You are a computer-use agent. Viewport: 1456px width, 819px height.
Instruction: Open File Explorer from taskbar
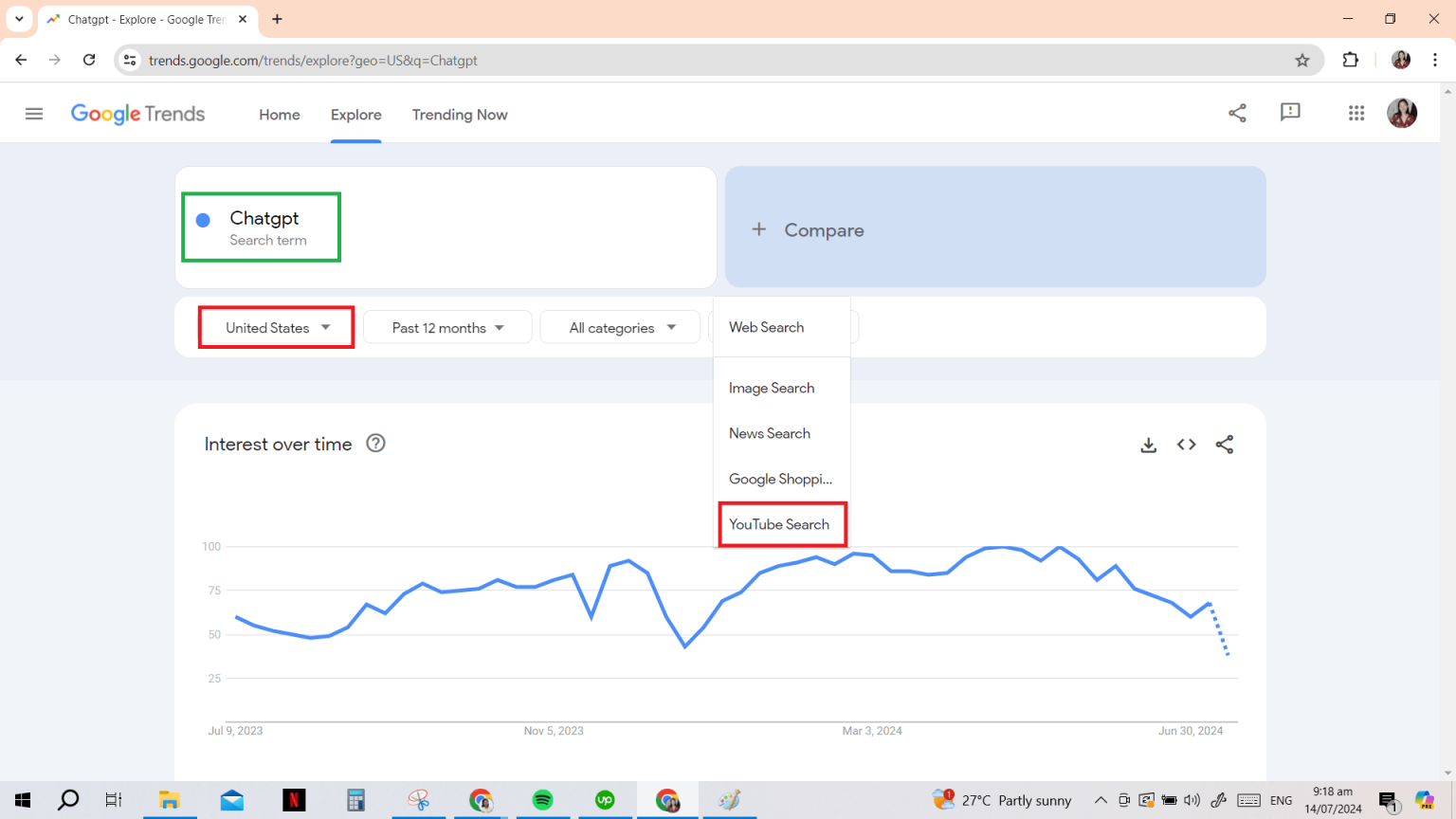pyautogui.click(x=170, y=800)
